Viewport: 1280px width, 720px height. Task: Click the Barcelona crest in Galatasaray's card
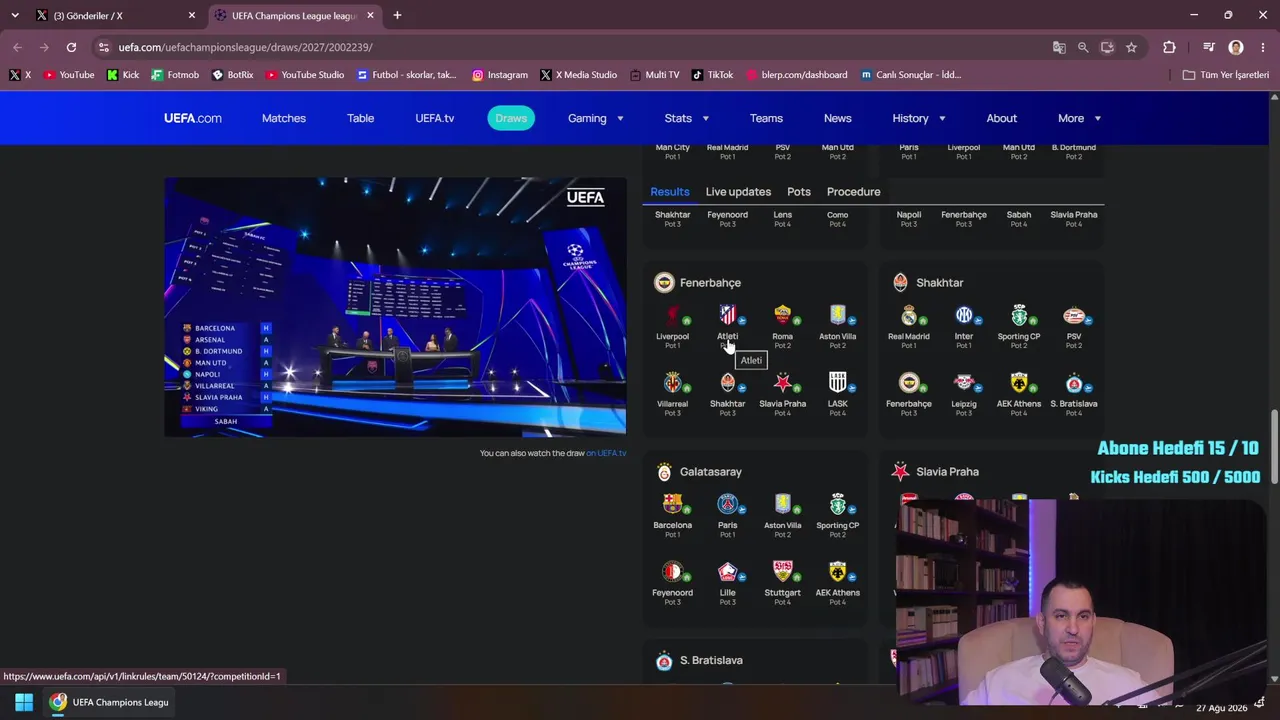(672, 505)
